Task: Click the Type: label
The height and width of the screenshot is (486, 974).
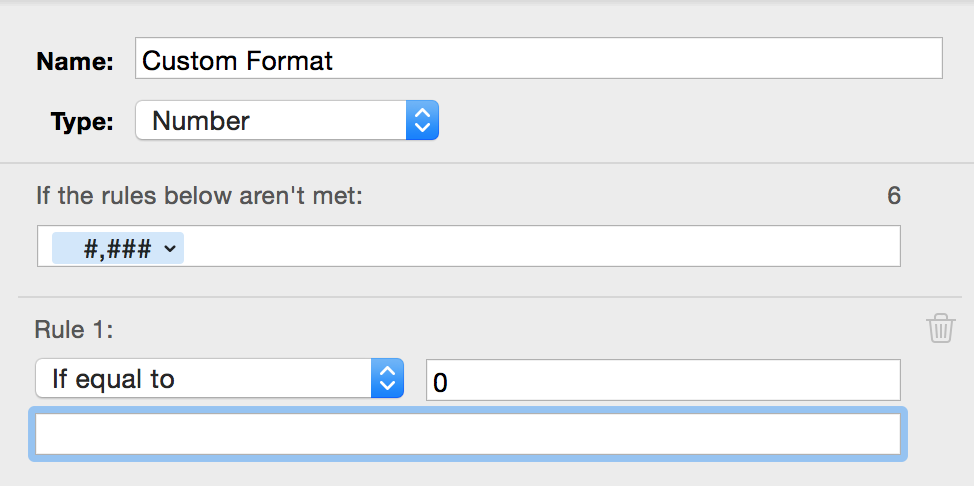Action: click(82, 122)
